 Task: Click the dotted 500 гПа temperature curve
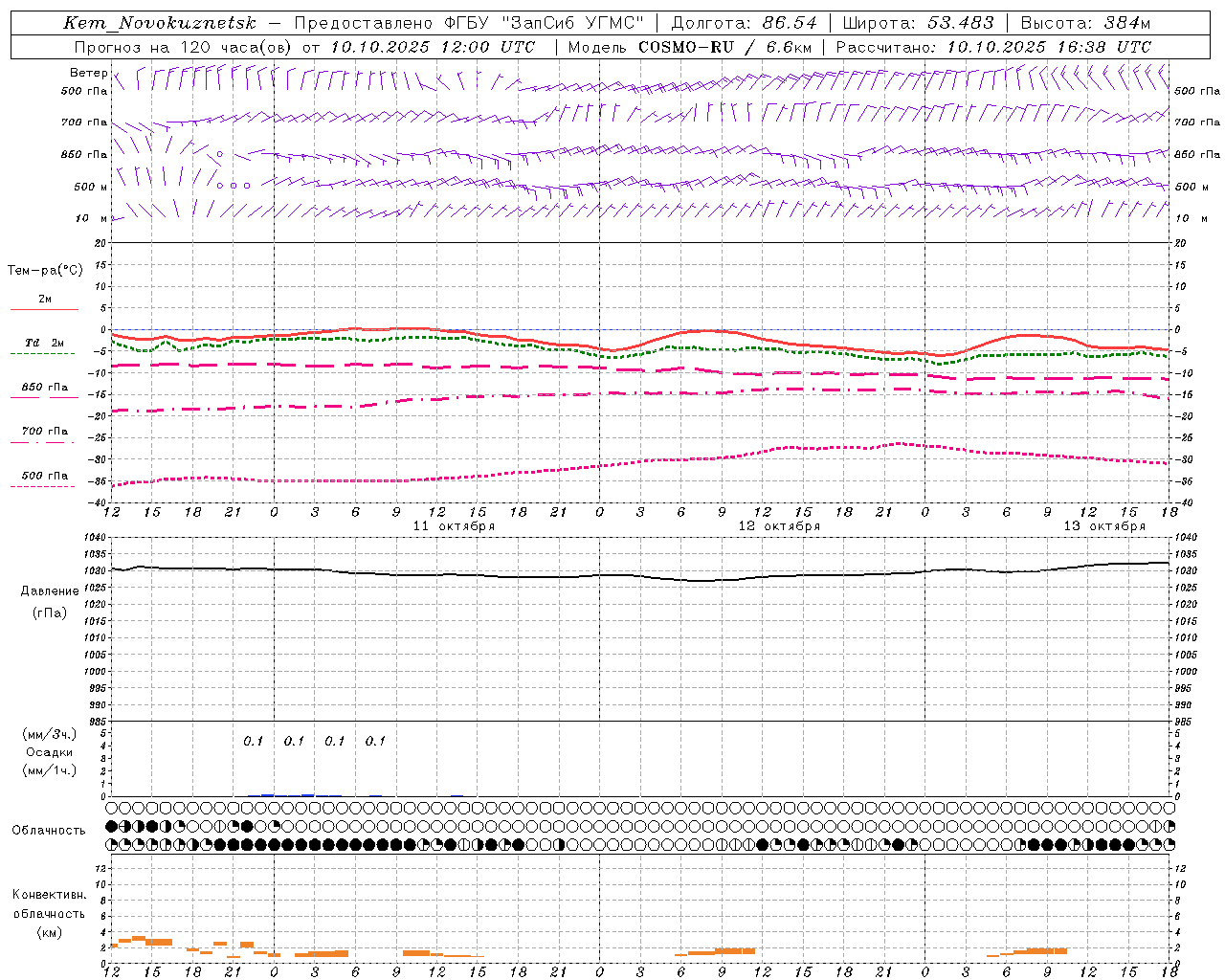point(641,462)
